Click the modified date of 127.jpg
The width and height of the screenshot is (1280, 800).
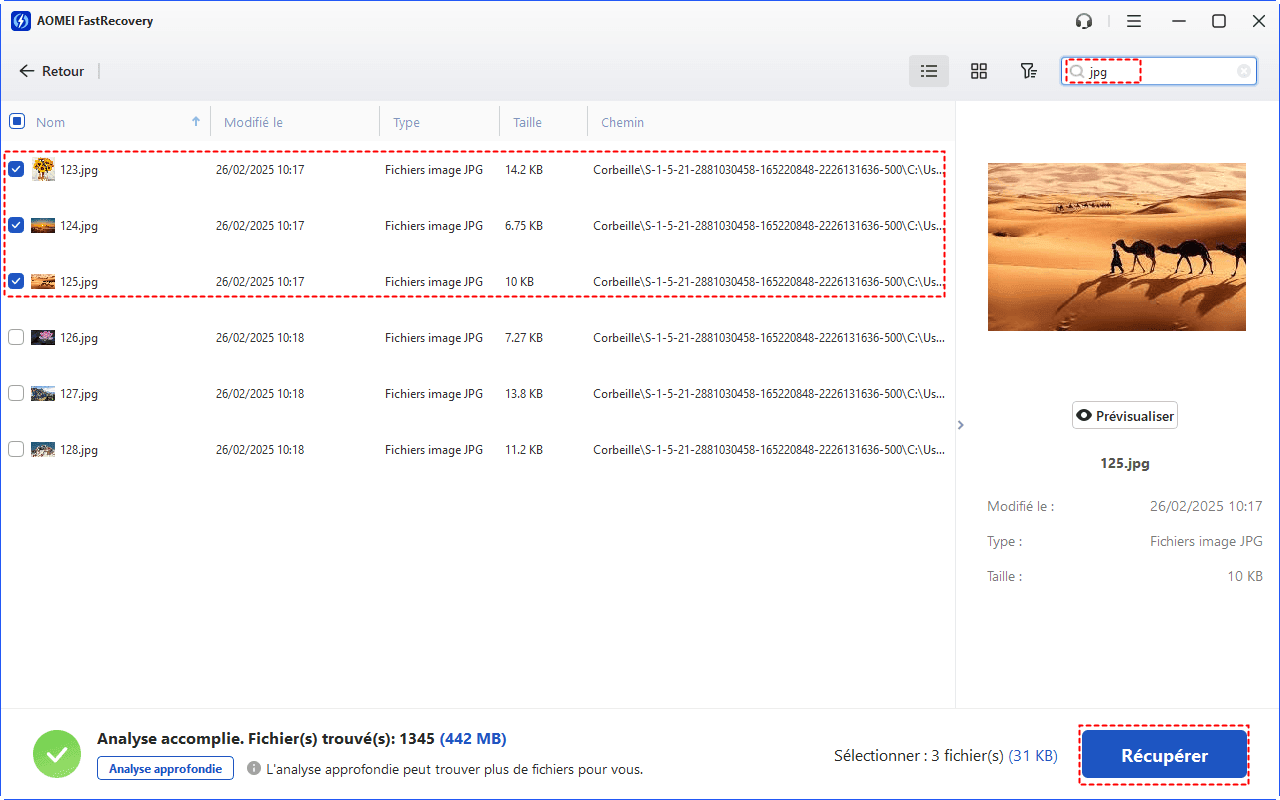click(x=260, y=394)
